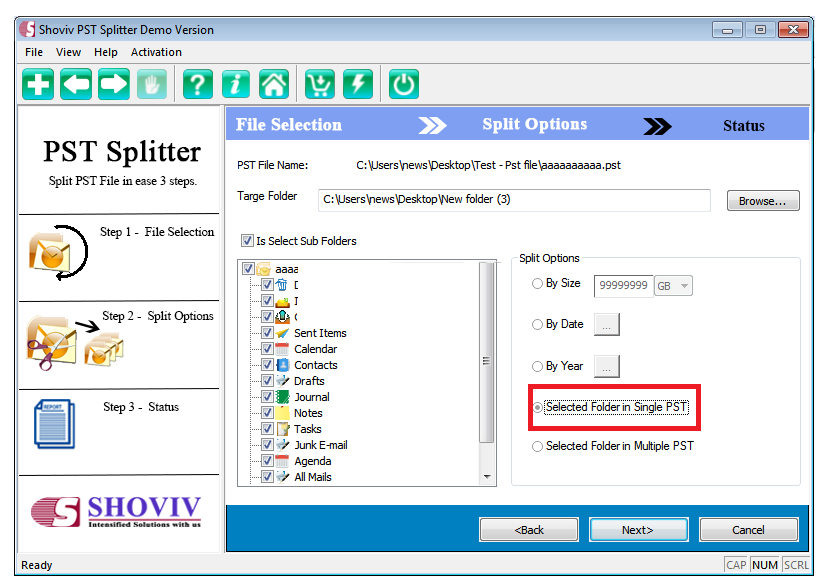Screen dimensions: 819x579
Task: Click the size value 99999999 input field
Action: pos(623,285)
